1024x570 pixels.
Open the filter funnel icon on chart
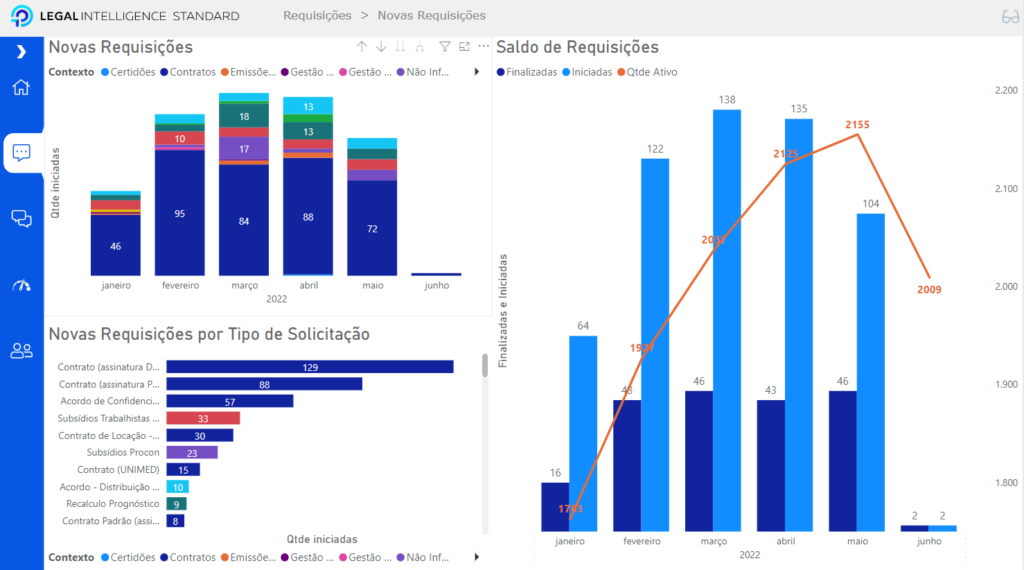point(445,47)
